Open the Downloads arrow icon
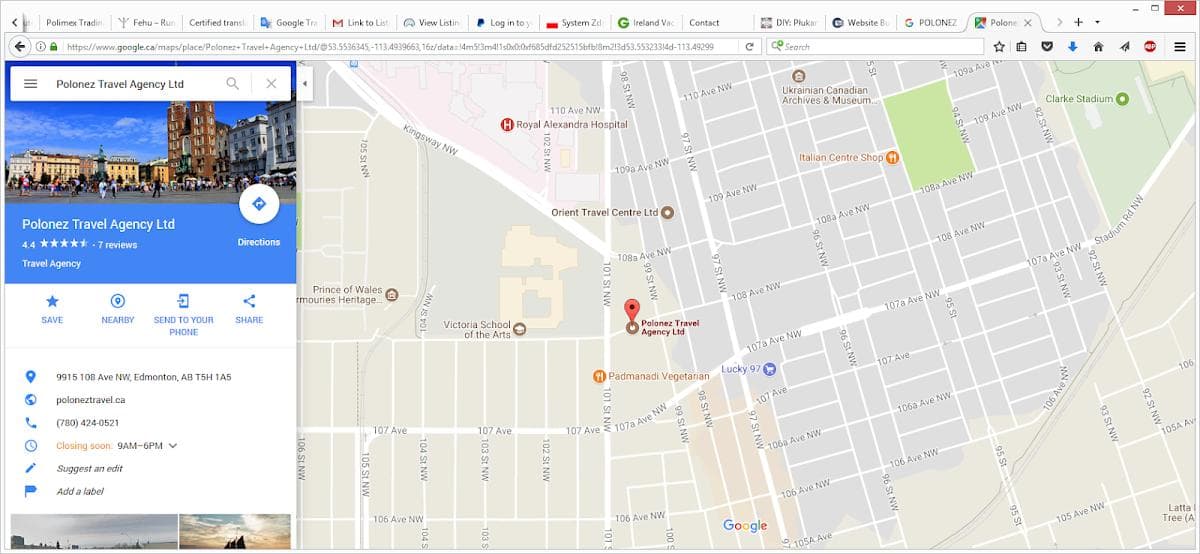The width and height of the screenshot is (1200, 554). click(x=1073, y=46)
